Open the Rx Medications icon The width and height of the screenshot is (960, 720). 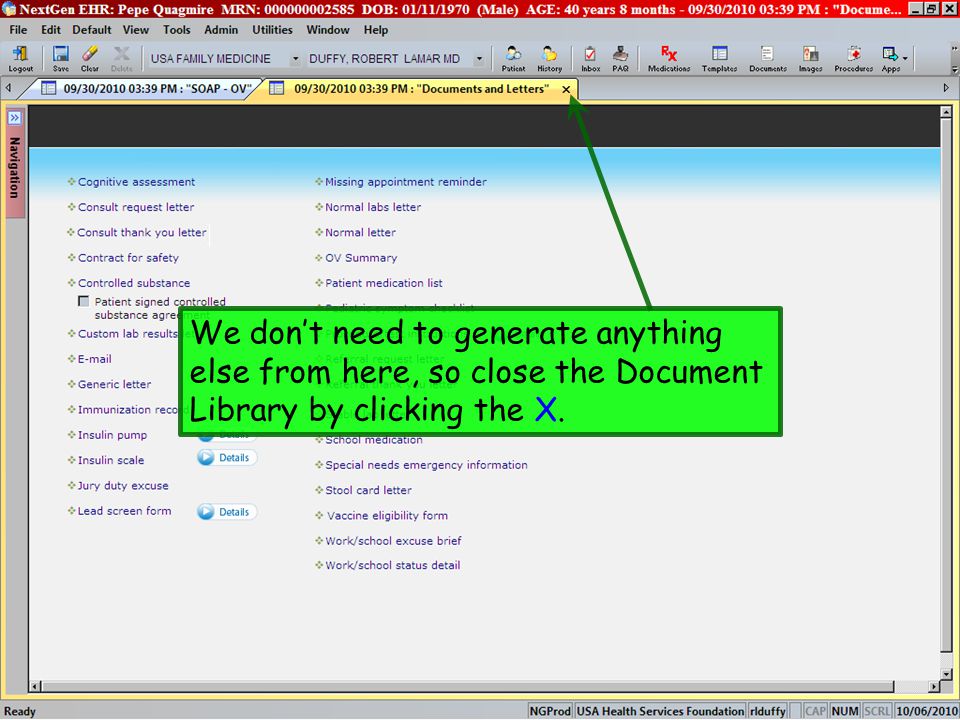[x=669, y=59]
